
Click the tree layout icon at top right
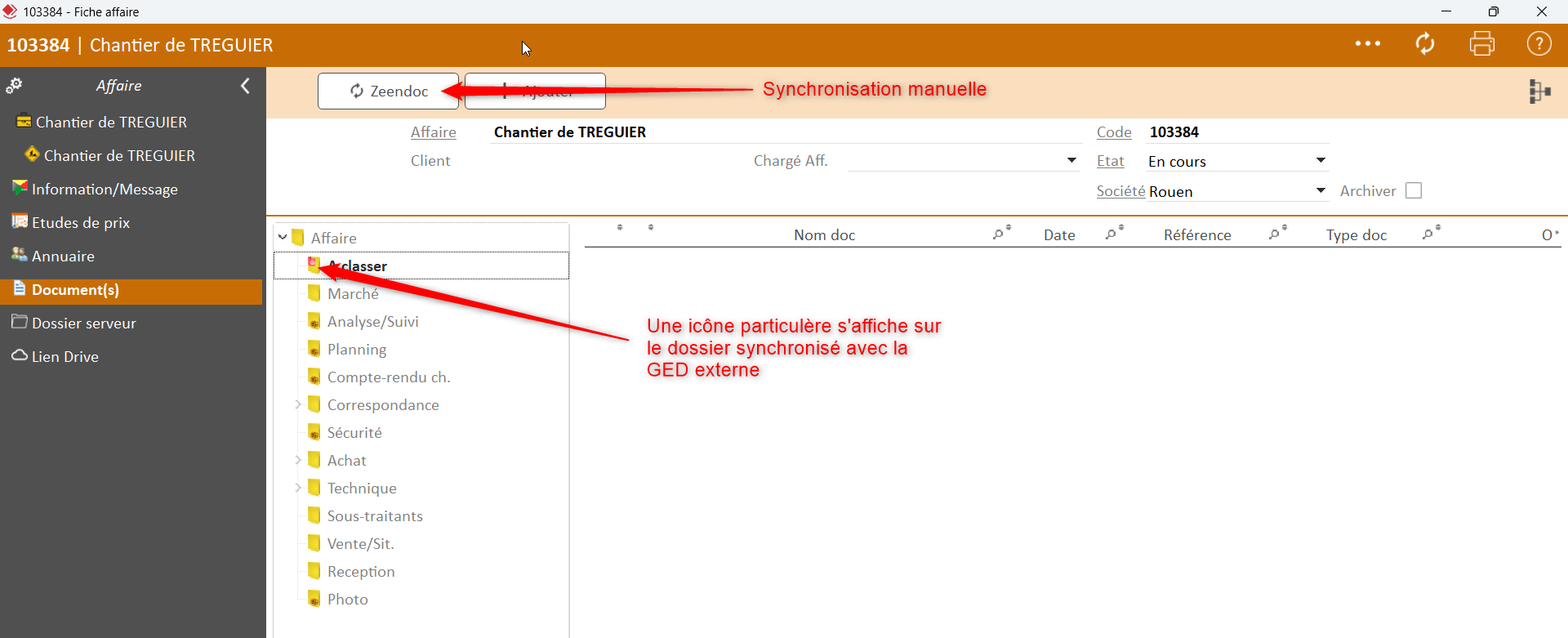pyautogui.click(x=1539, y=91)
